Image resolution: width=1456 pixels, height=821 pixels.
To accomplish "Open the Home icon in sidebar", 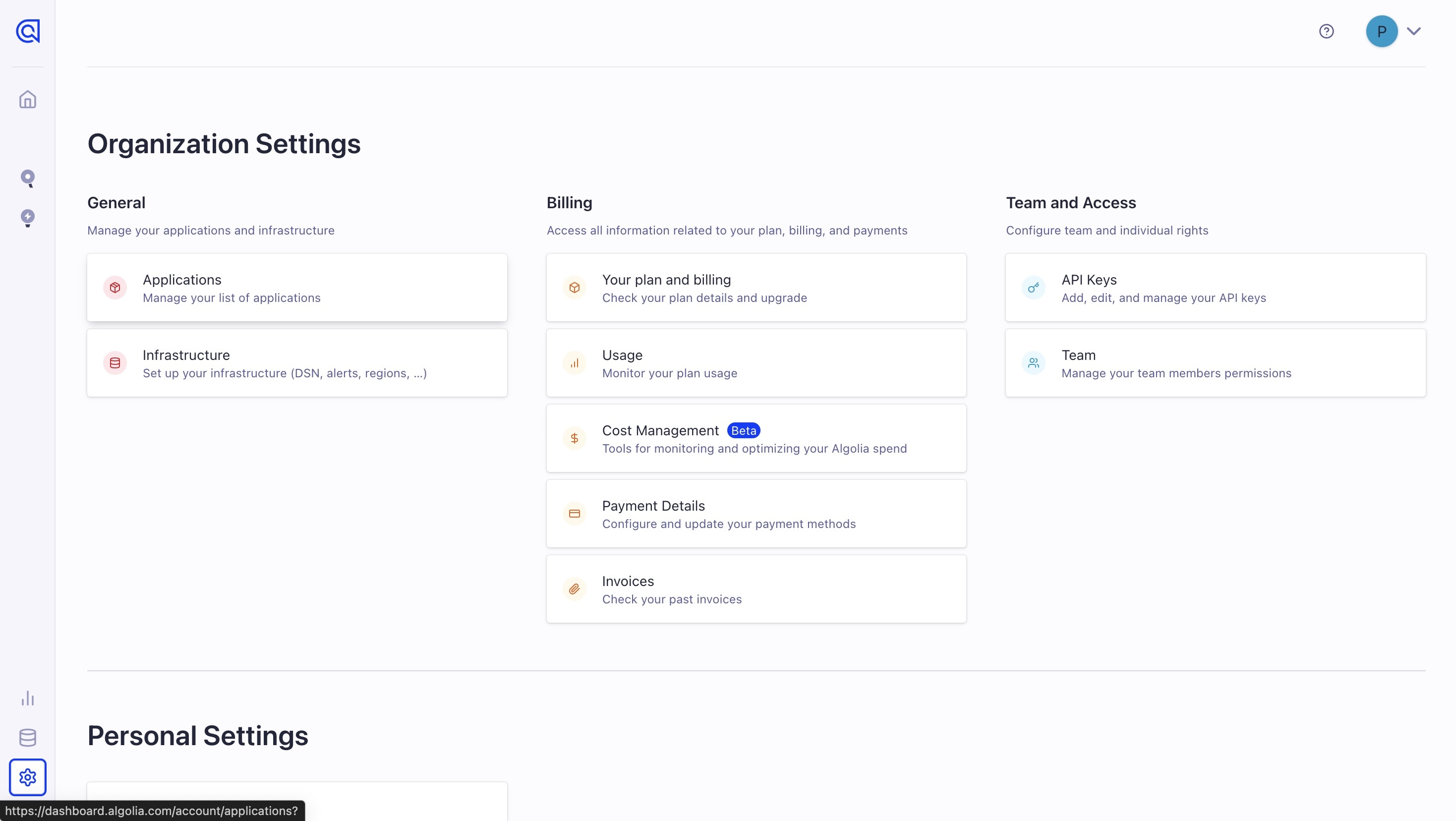I will coord(28,100).
